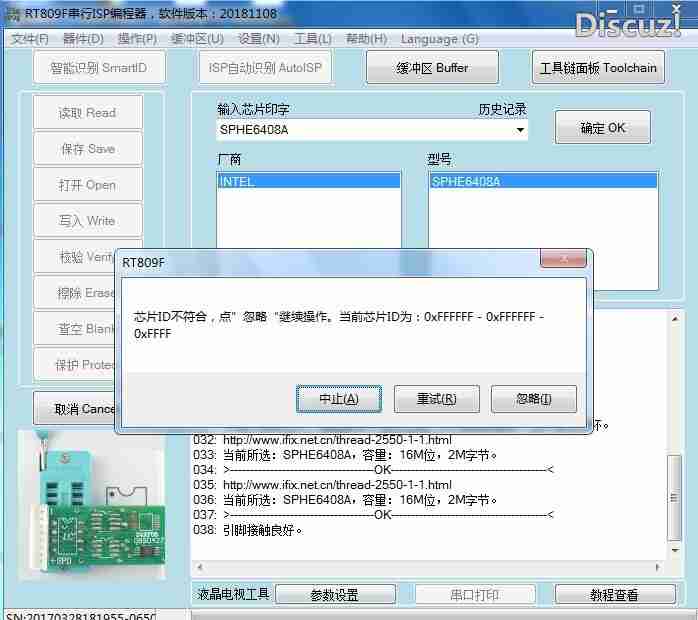The image size is (698, 620).
Task: Click the programmer adapter board image
Action: tap(92, 505)
